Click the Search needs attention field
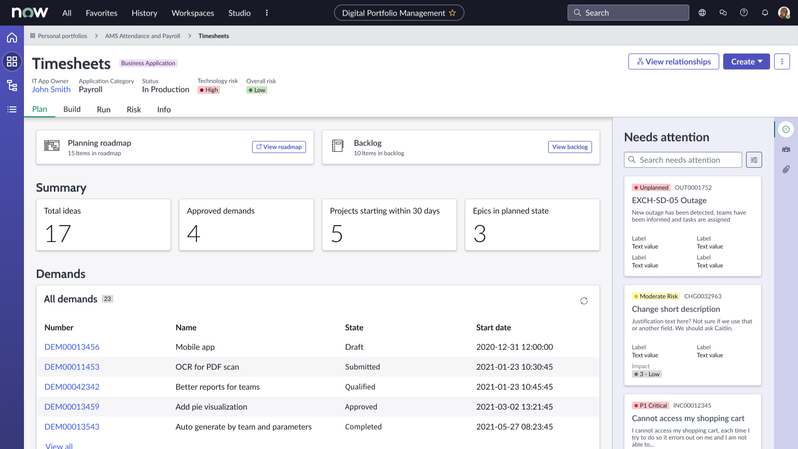 tap(682, 160)
